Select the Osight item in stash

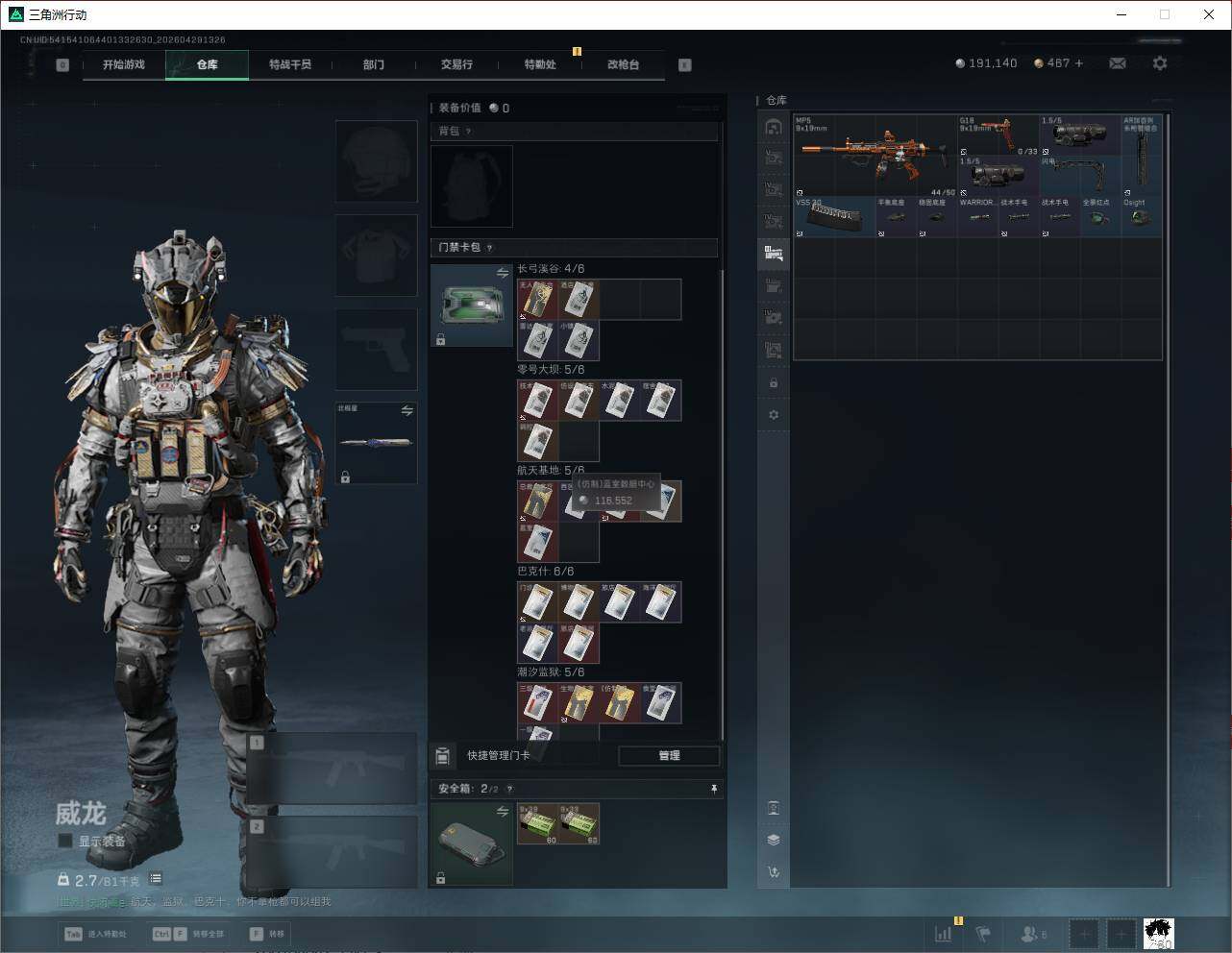(1142, 217)
